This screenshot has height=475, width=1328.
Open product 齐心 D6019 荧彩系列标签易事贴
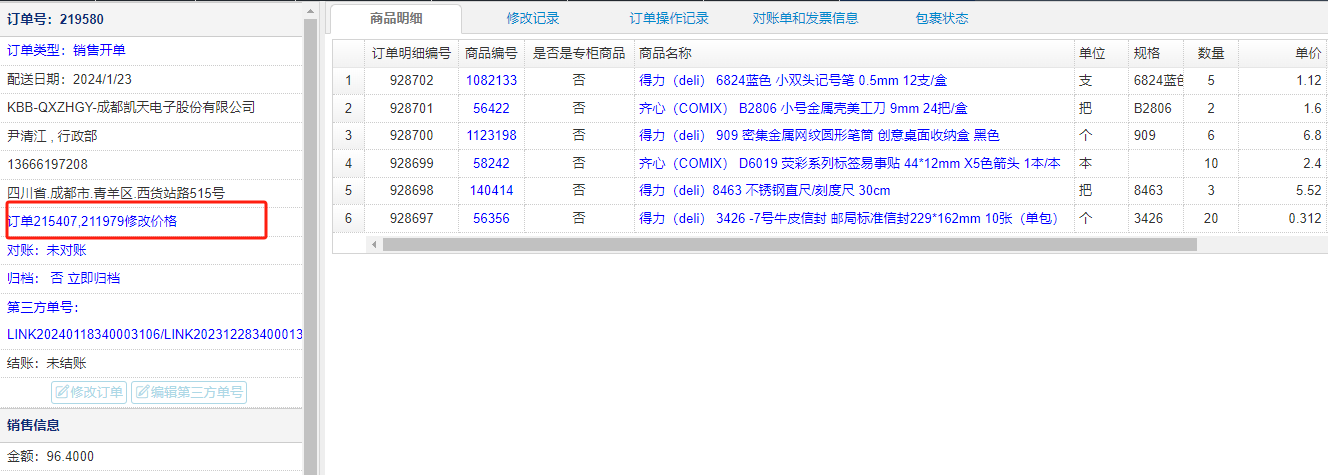[x=850, y=163]
